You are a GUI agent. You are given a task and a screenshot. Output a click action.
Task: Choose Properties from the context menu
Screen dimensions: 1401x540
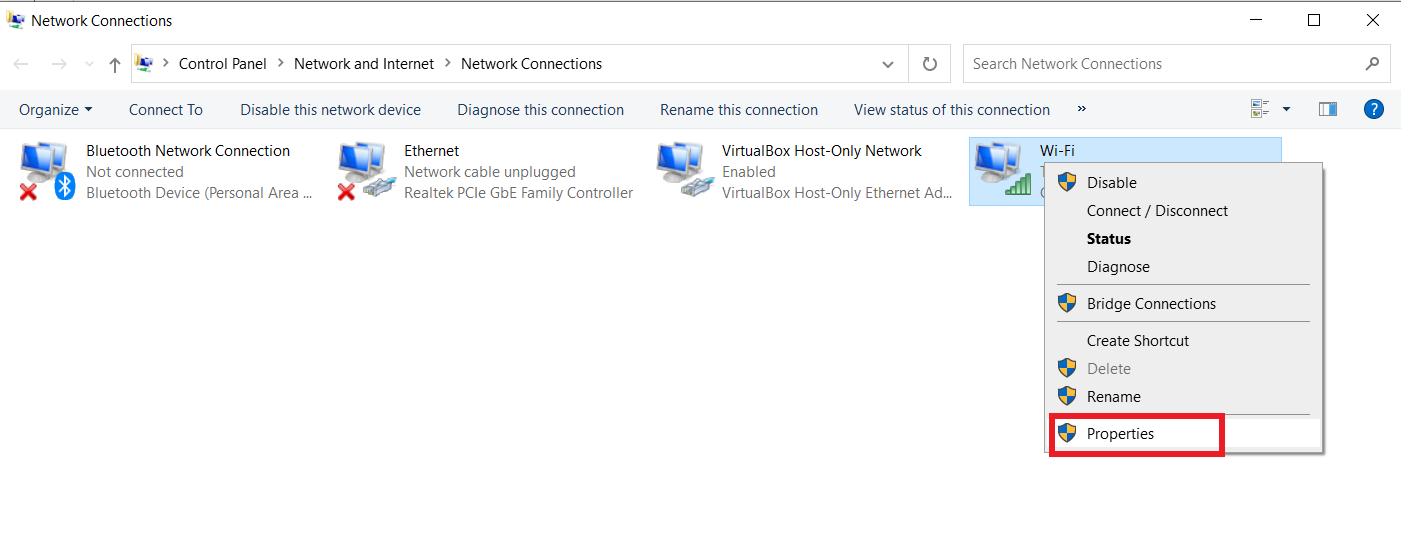tap(1120, 434)
